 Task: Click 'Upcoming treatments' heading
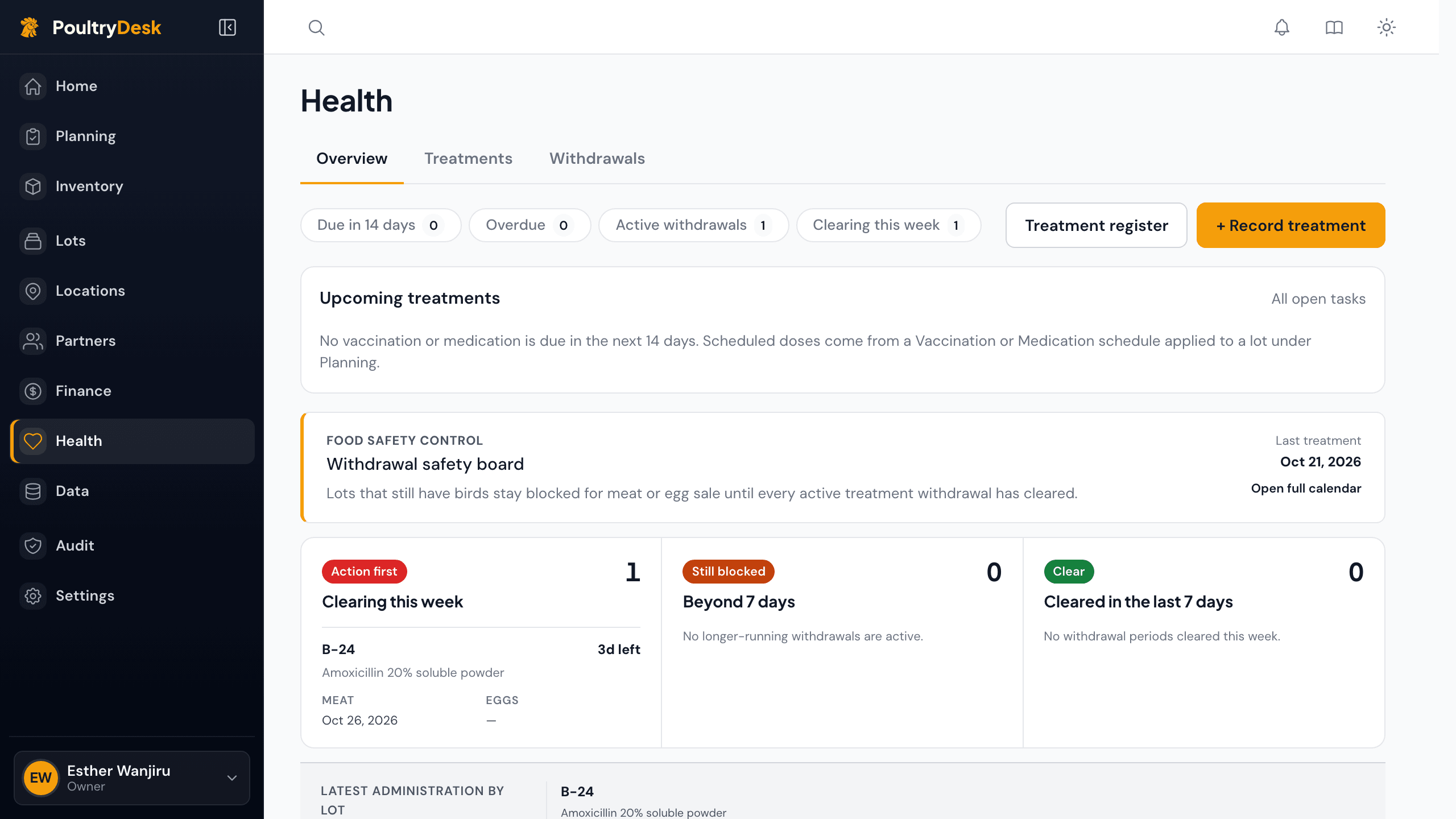(409, 299)
